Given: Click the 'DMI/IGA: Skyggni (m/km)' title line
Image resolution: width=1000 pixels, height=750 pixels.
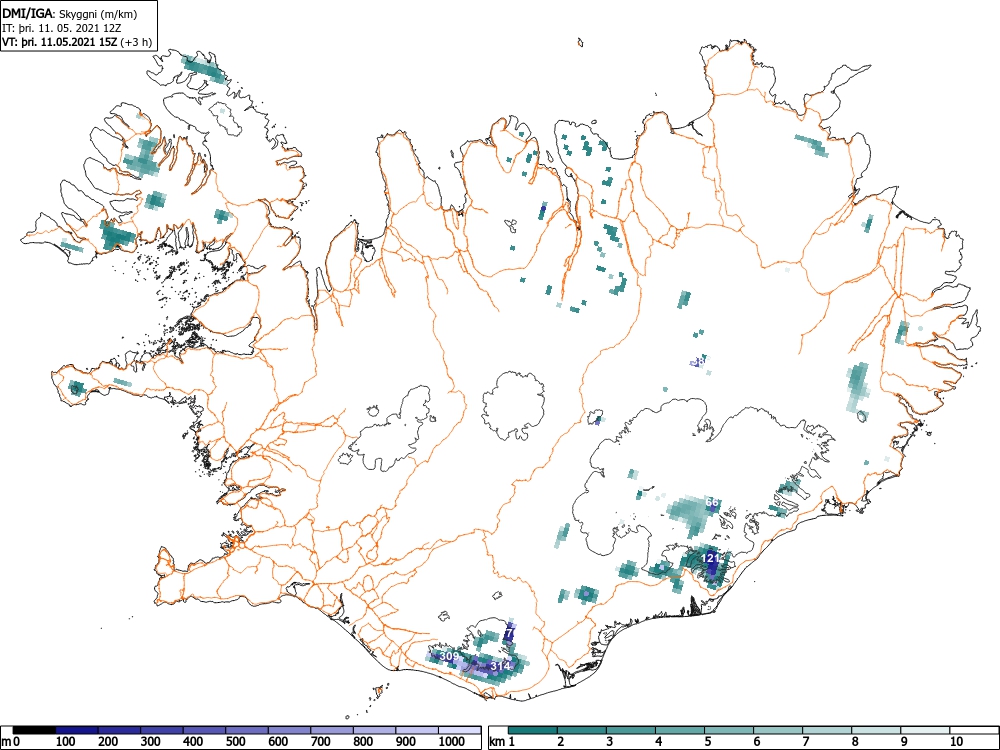Looking at the screenshot, I should point(70,14).
